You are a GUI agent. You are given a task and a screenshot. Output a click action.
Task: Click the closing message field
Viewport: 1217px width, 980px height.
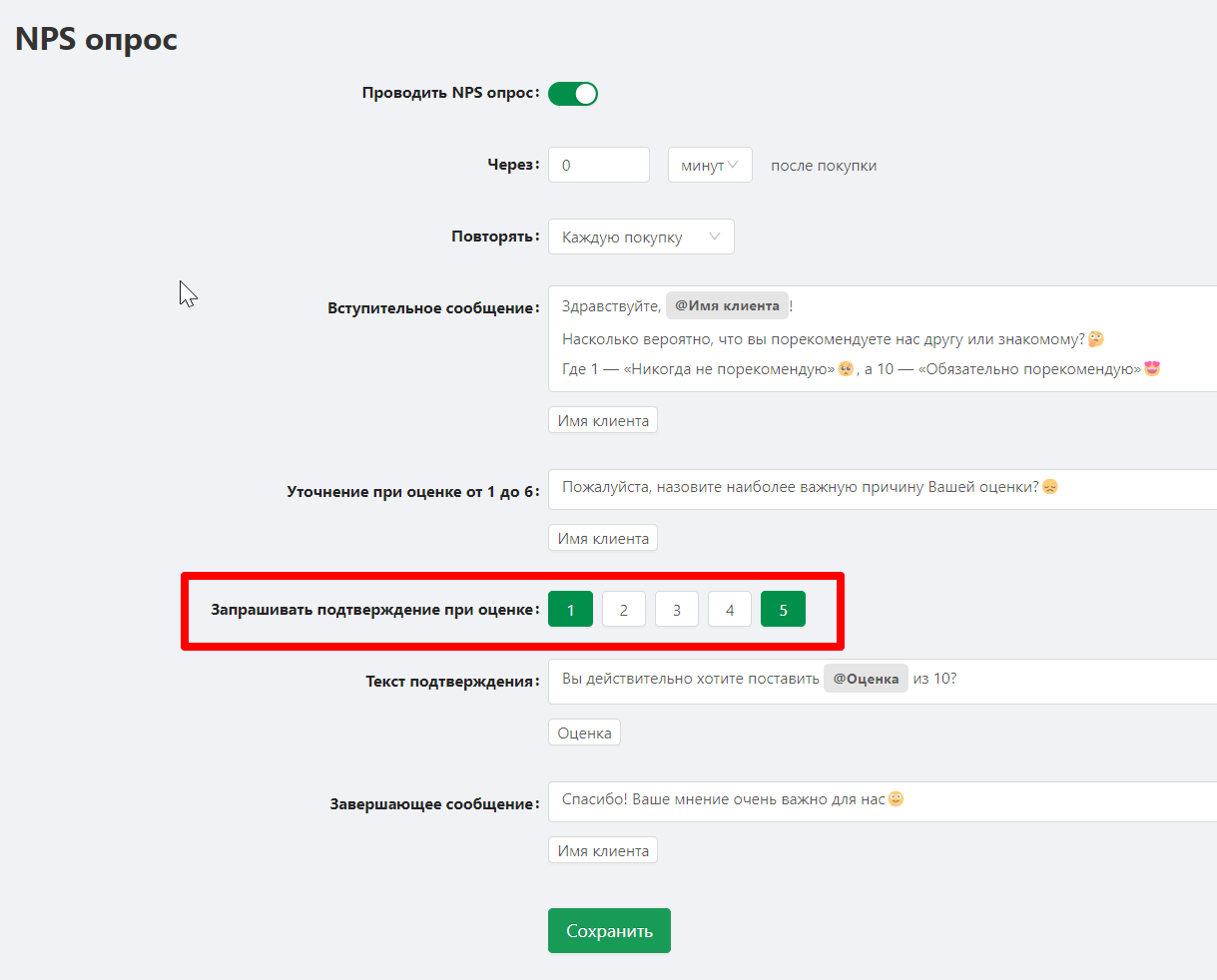pos(883,801)
